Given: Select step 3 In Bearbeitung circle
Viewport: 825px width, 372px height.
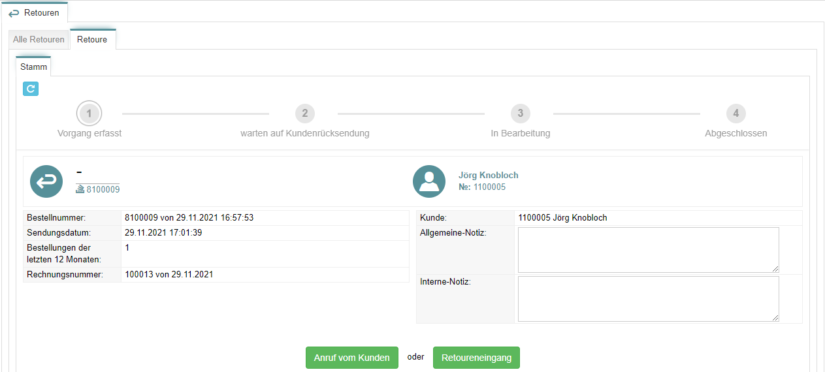Looking at the screenshot, I should click(520, 113).
